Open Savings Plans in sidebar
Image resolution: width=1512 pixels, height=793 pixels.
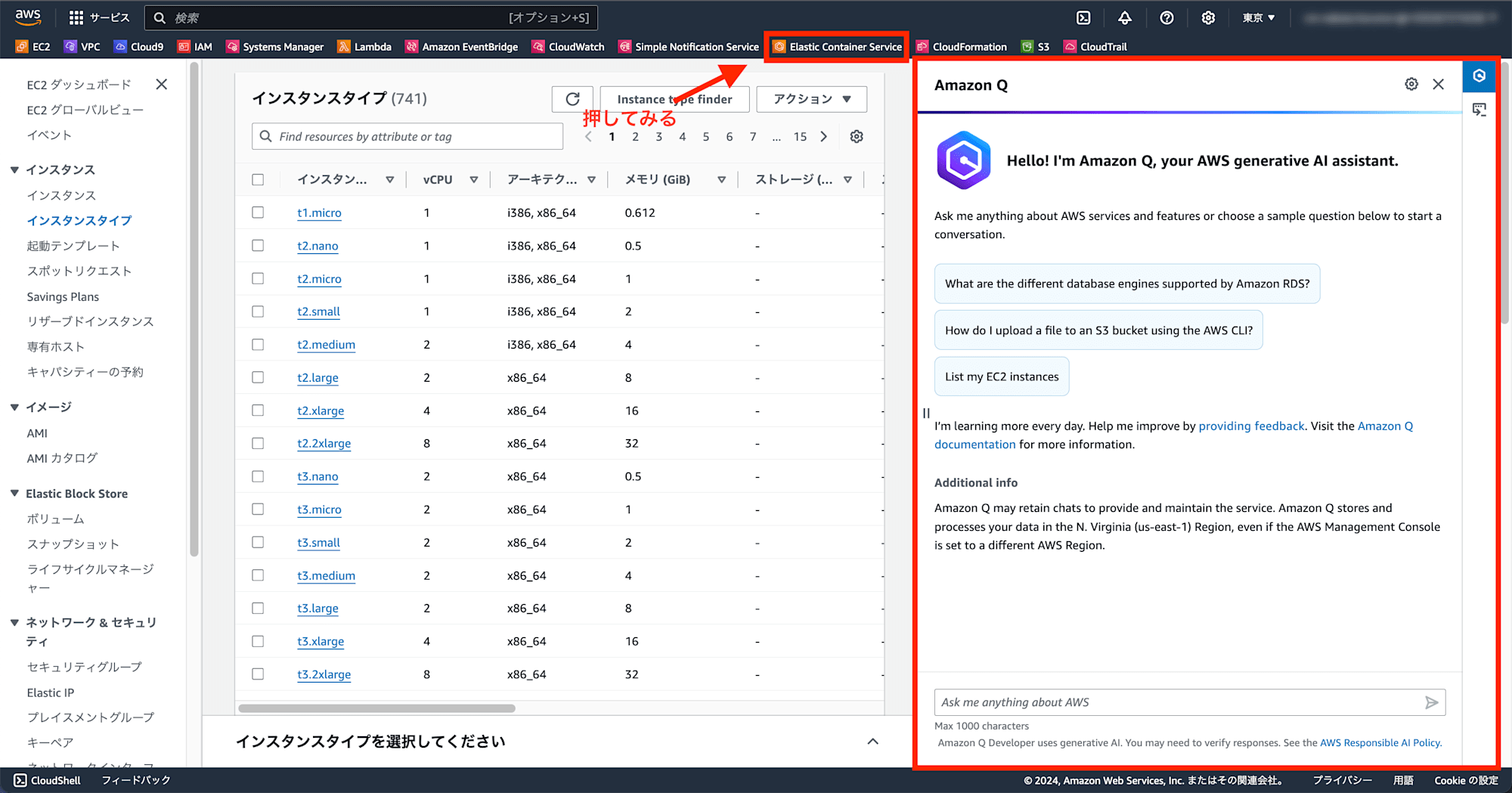pyautogui.click(x=63, y=297)
